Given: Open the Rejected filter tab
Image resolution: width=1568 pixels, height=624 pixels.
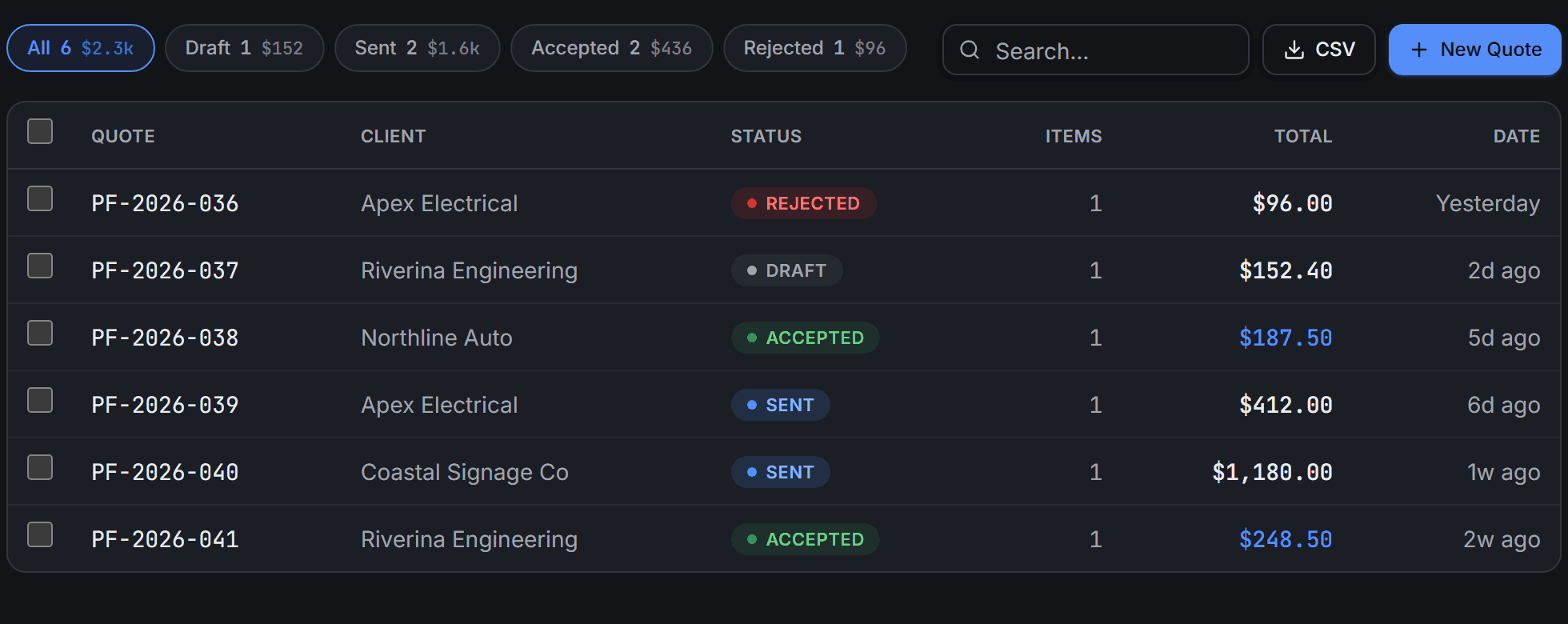Looking at the screenshot, I should click(x=815, y=48).
